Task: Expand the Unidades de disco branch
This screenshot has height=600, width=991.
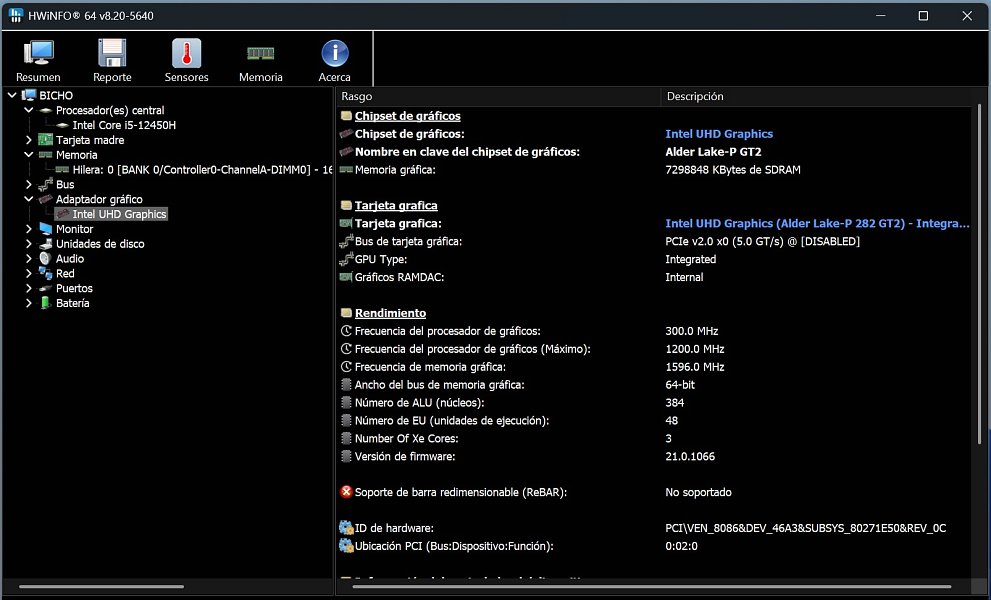Action: point(28,244)
